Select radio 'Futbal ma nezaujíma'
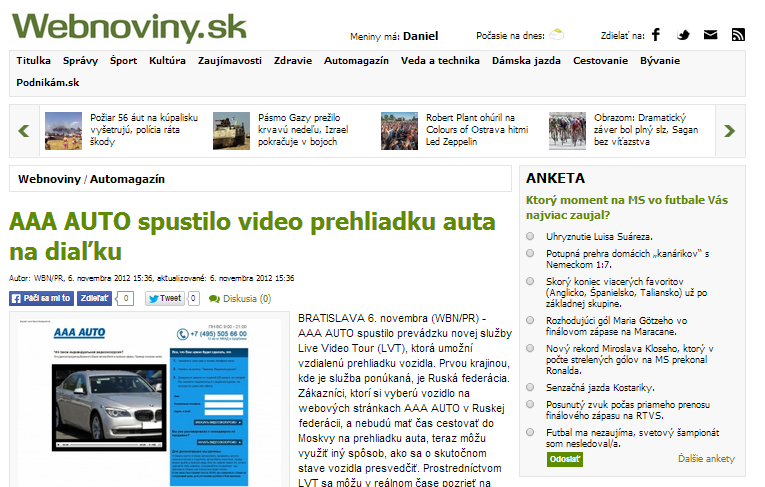 pyautogui.click(x=530, y=432)
